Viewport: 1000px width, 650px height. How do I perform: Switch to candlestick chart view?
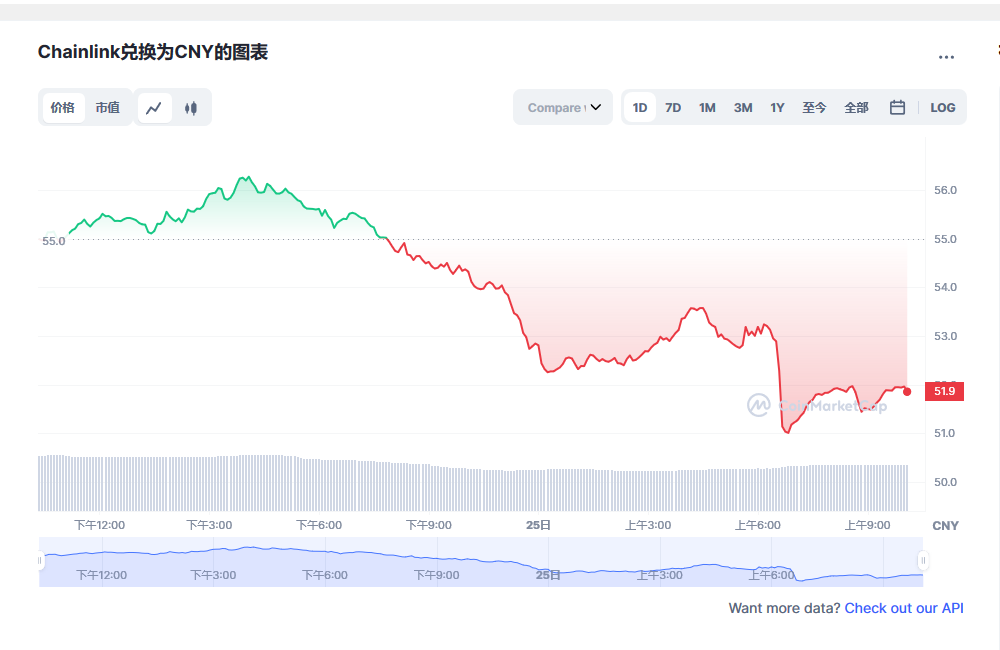pyautogui.click(x=191, y=108)
